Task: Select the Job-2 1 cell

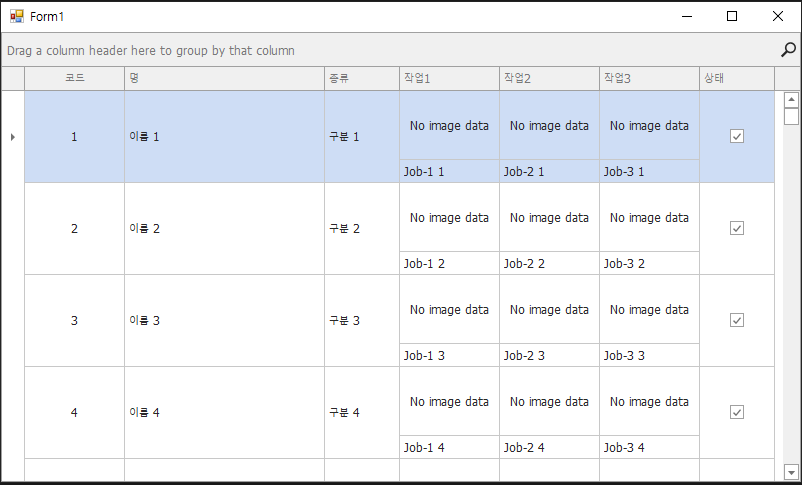Action: pyautogui.click(x=549, y=171)
